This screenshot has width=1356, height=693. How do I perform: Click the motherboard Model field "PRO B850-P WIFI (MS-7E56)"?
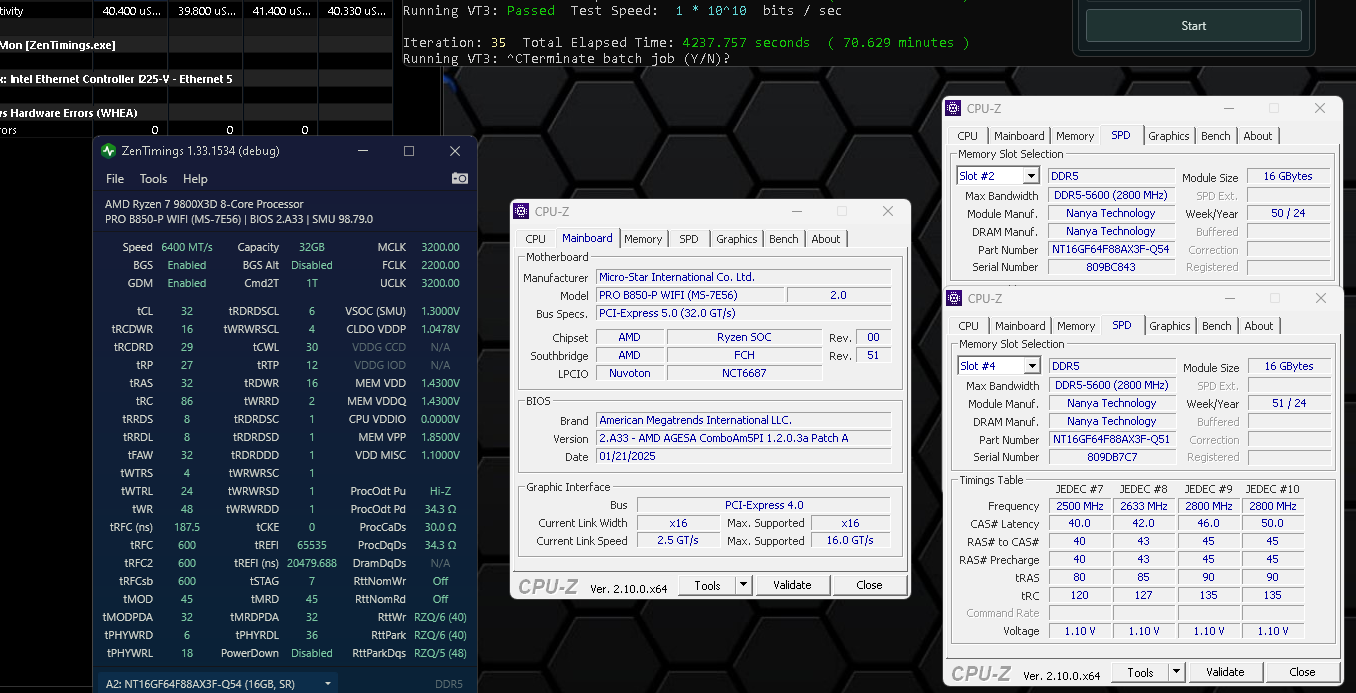[690, 295]
